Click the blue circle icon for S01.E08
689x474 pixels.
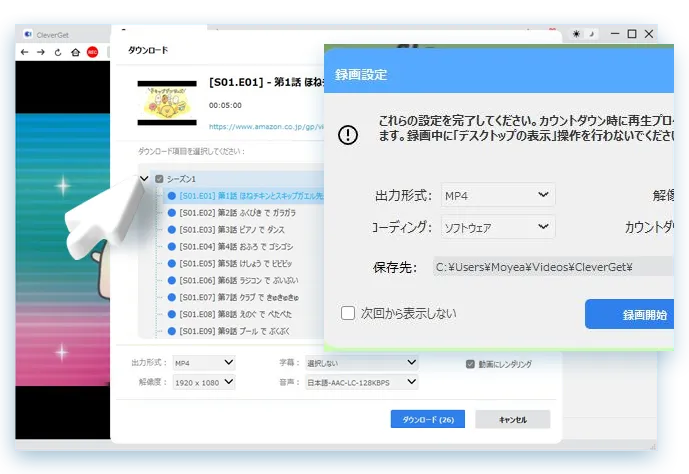click(172, 314)
